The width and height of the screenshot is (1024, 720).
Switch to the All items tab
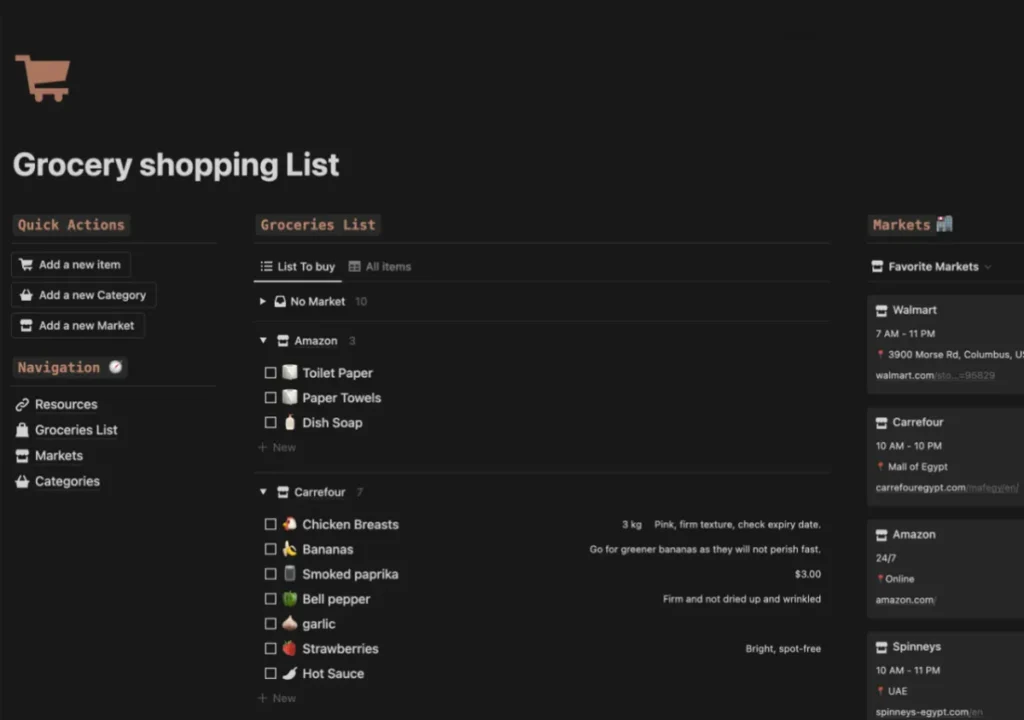(x=380, y=267)
